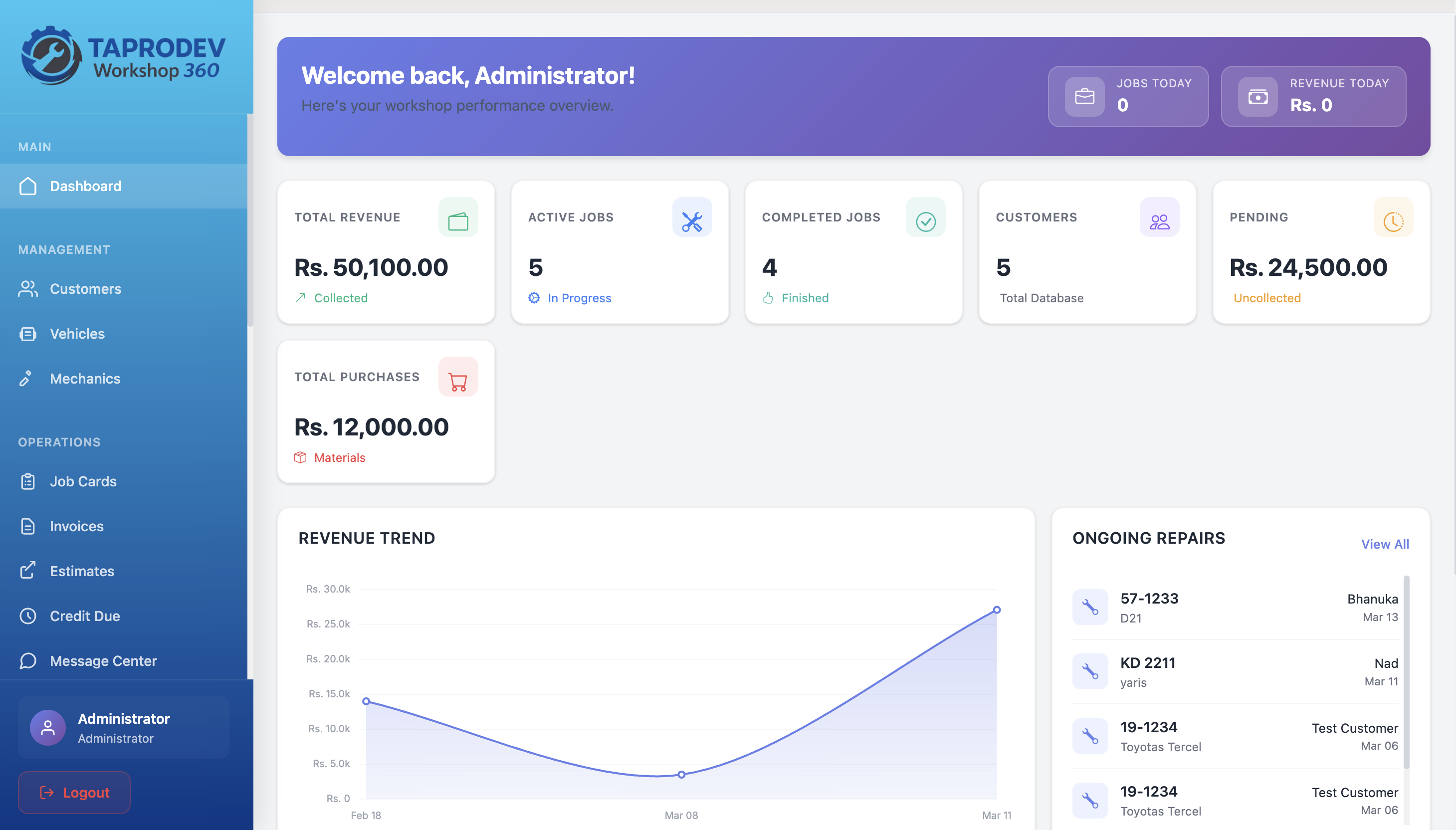The image size is (1456, 830).
Task: Open the Message Center
Action: point(103,661)
